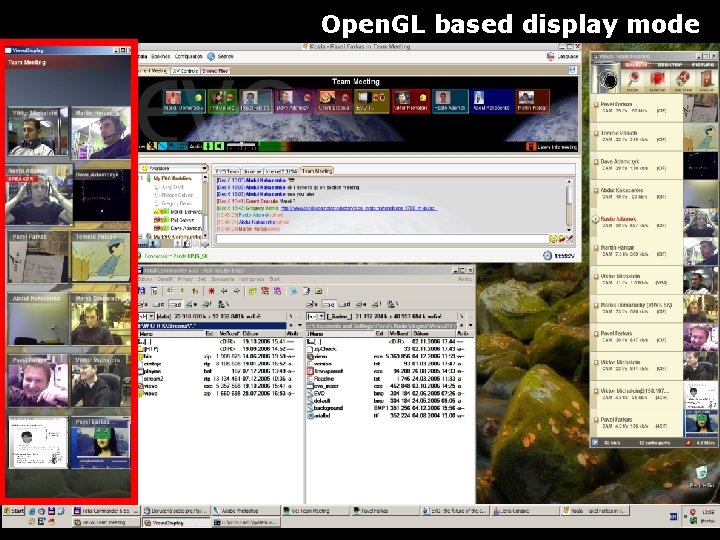
Task: Open the Configuration menu in Koala
Action: [x=188, y=56]
